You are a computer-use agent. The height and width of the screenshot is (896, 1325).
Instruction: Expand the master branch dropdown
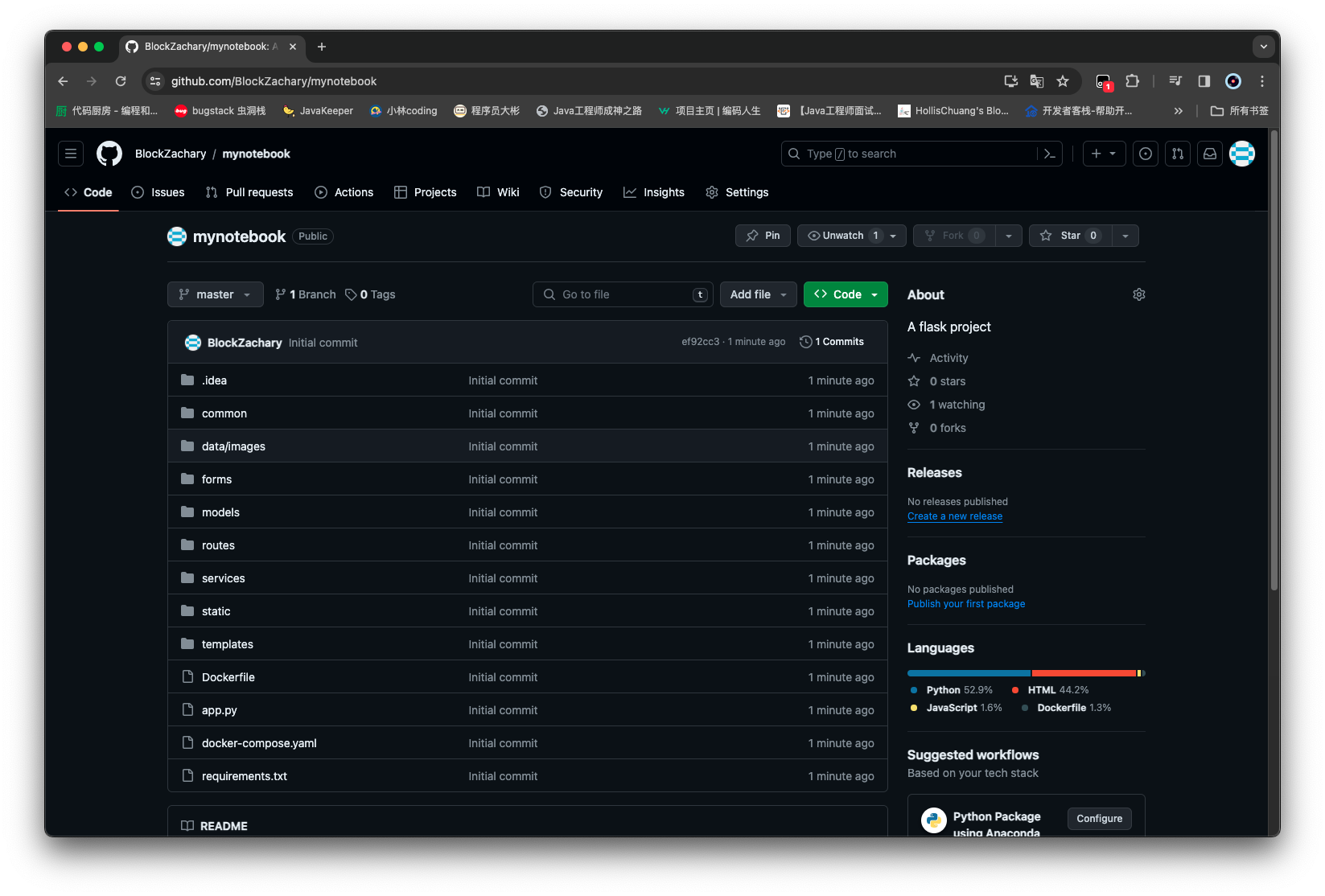pos(215,294)
